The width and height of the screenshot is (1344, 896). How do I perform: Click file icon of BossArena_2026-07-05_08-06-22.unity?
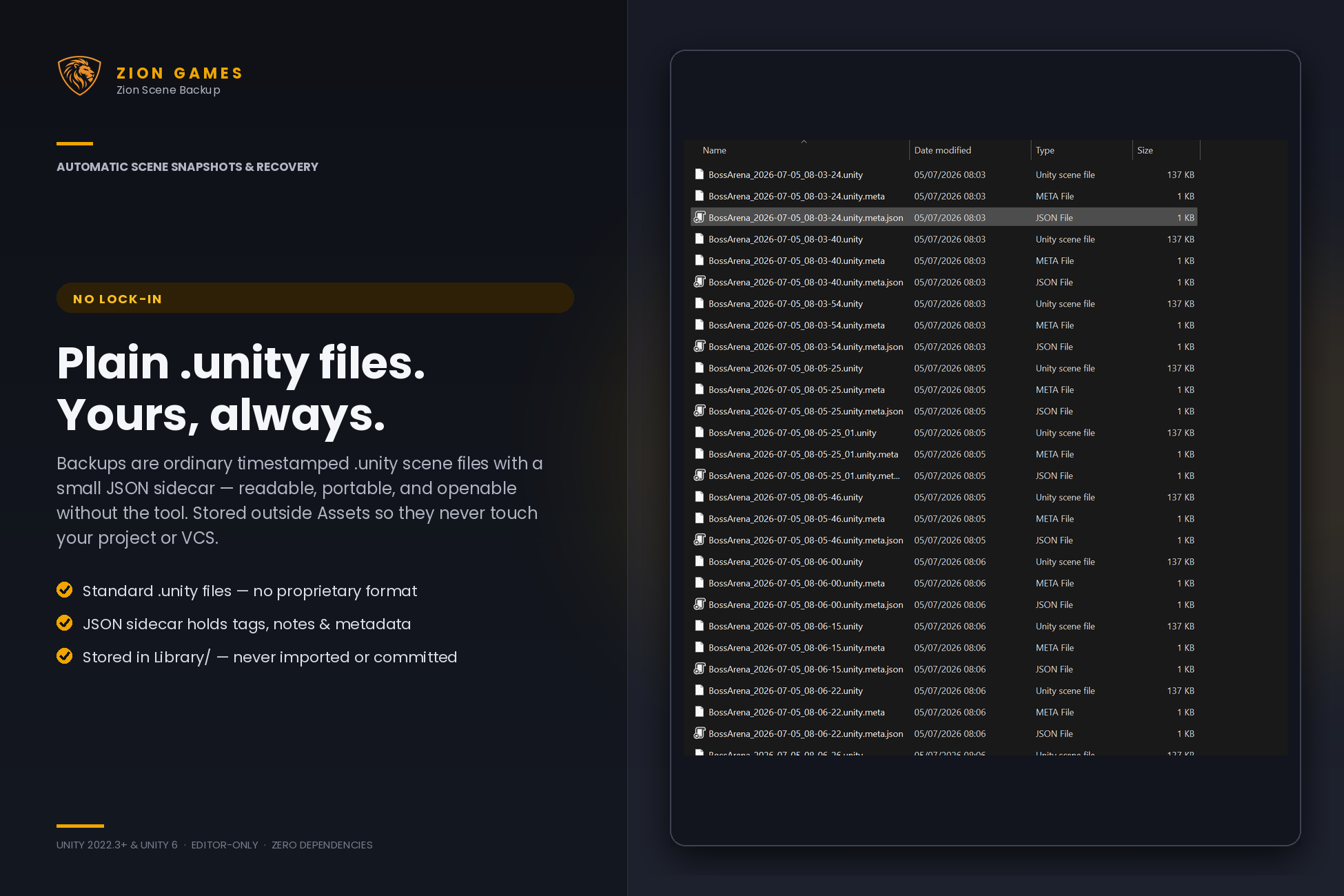[699, 691]
